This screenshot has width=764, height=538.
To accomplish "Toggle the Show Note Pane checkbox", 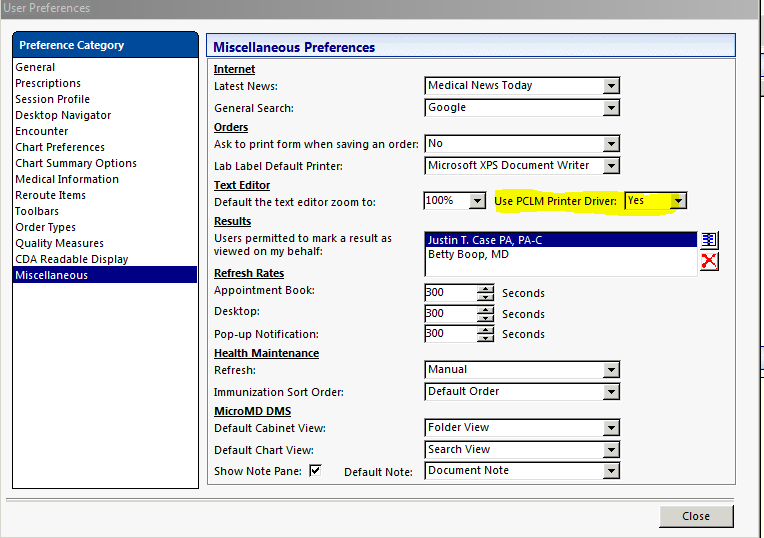I will tap(315, 470).
